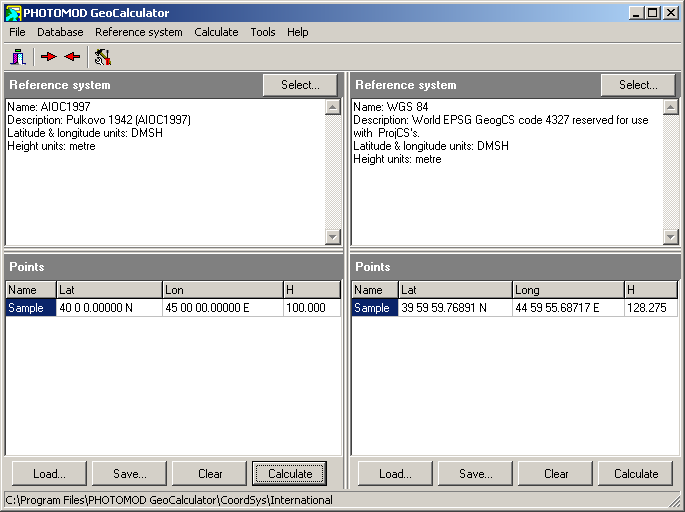This screenshot has width=685, height=512.
Task: Click the height cell 100.000
Action: pyautogui.click(x=312, y=308)
